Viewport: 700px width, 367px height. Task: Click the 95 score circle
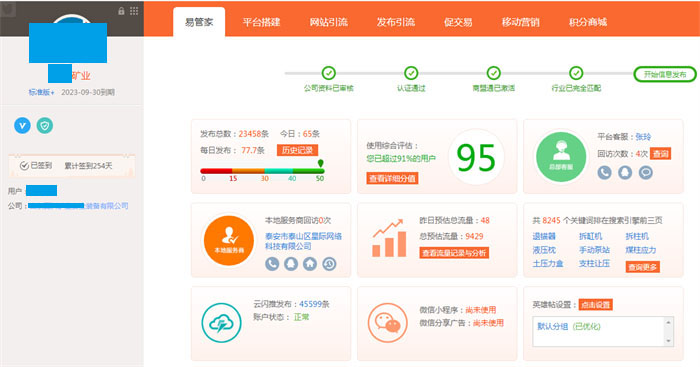click(476, 158)
